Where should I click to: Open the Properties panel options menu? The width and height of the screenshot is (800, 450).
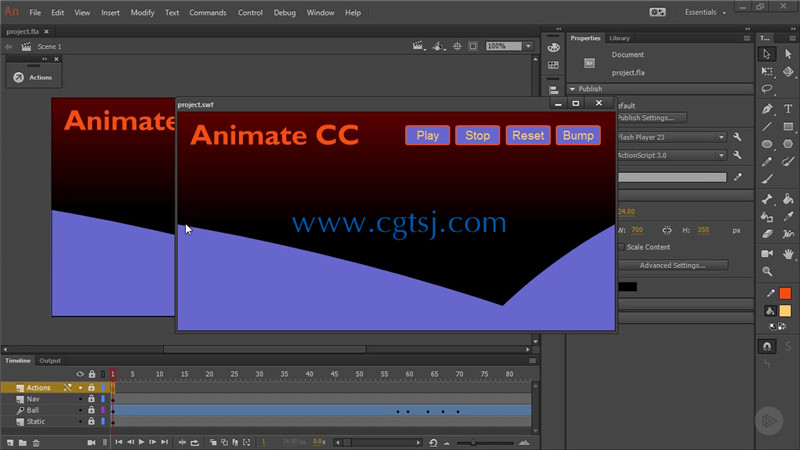[747, 38]
